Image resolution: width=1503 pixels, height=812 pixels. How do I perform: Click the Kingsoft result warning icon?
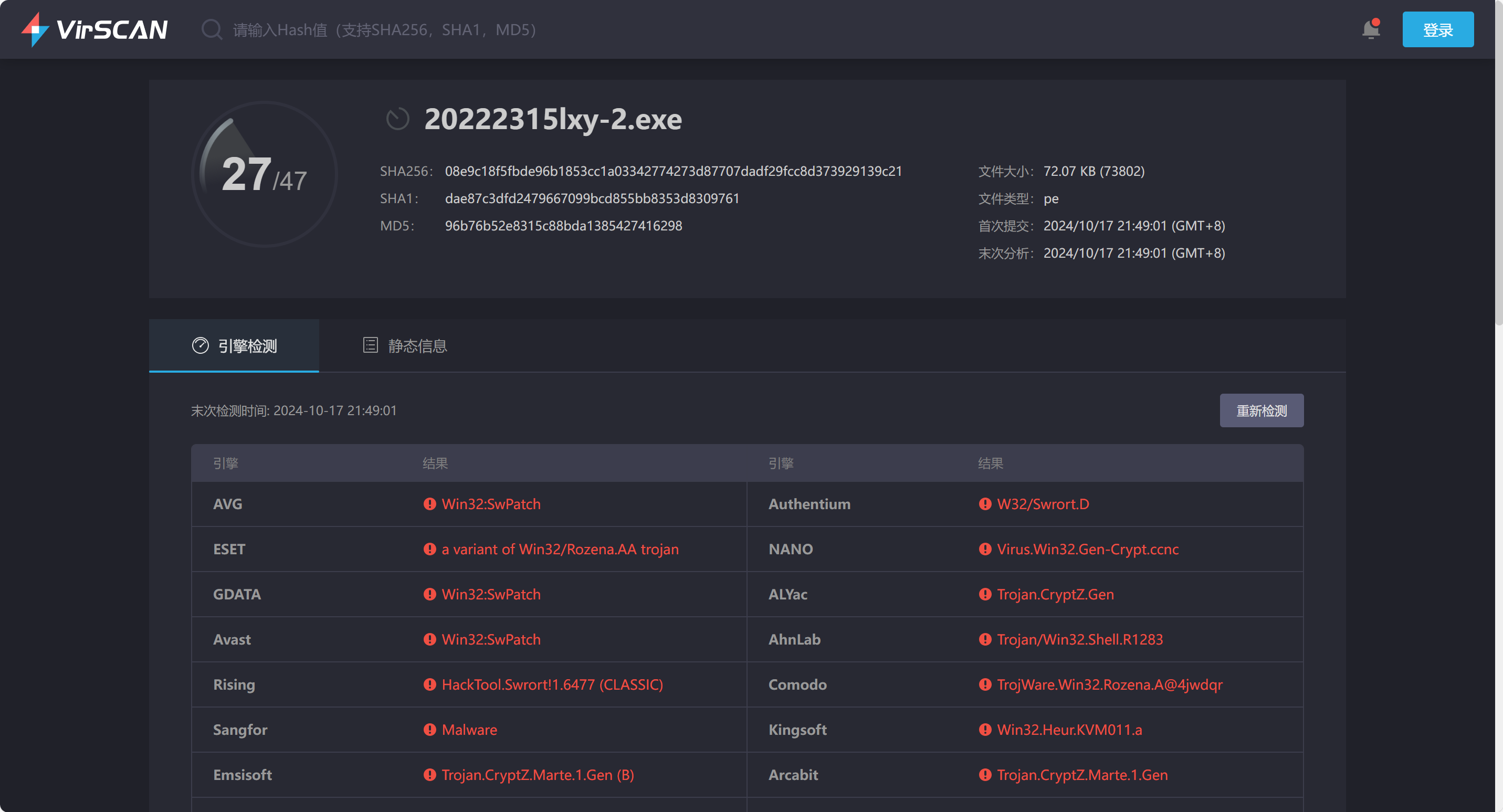(985, 729)
